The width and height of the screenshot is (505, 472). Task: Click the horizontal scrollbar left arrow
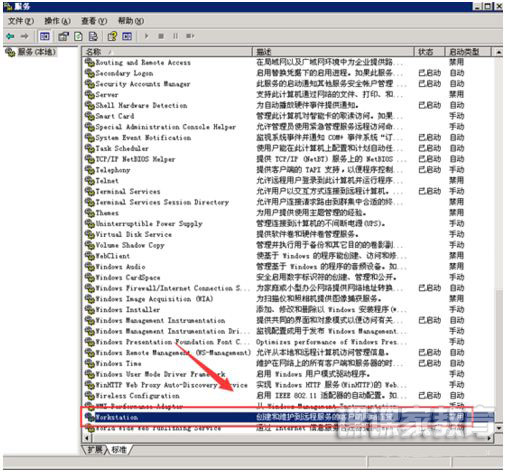87,438
